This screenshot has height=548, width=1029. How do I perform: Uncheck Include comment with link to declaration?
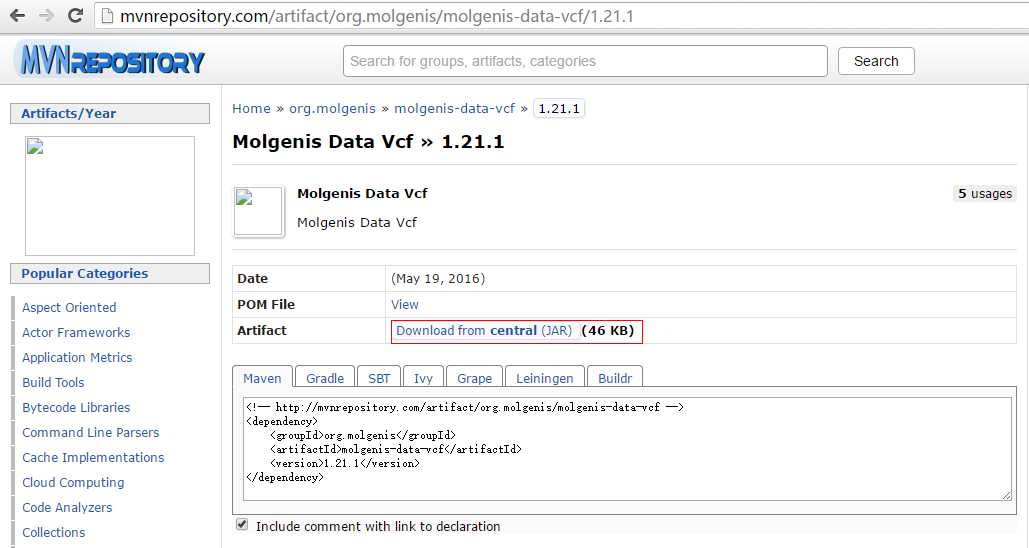coord(242,524)
